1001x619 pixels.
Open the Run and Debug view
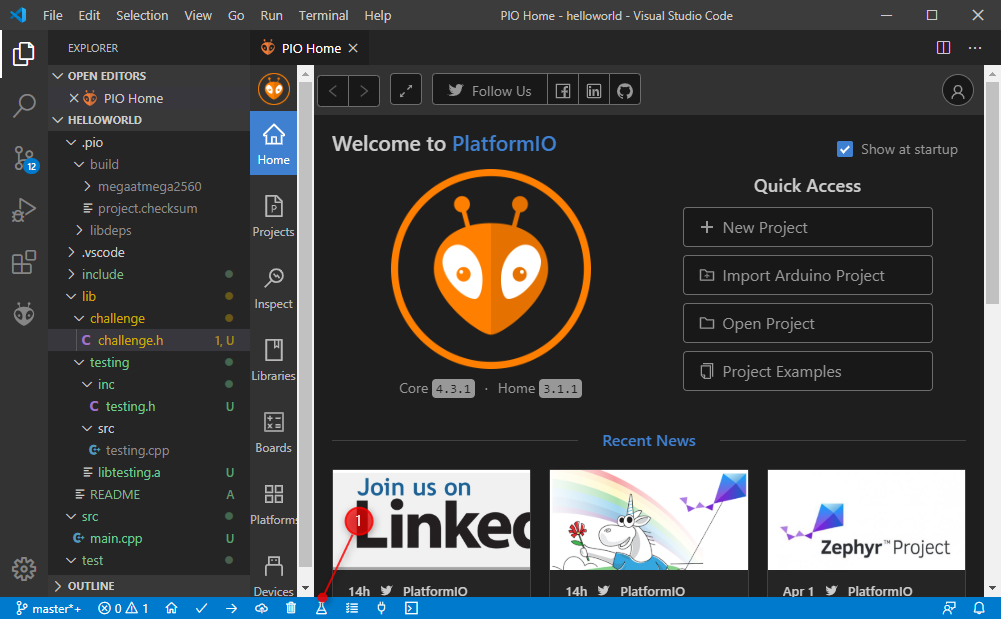24,210
